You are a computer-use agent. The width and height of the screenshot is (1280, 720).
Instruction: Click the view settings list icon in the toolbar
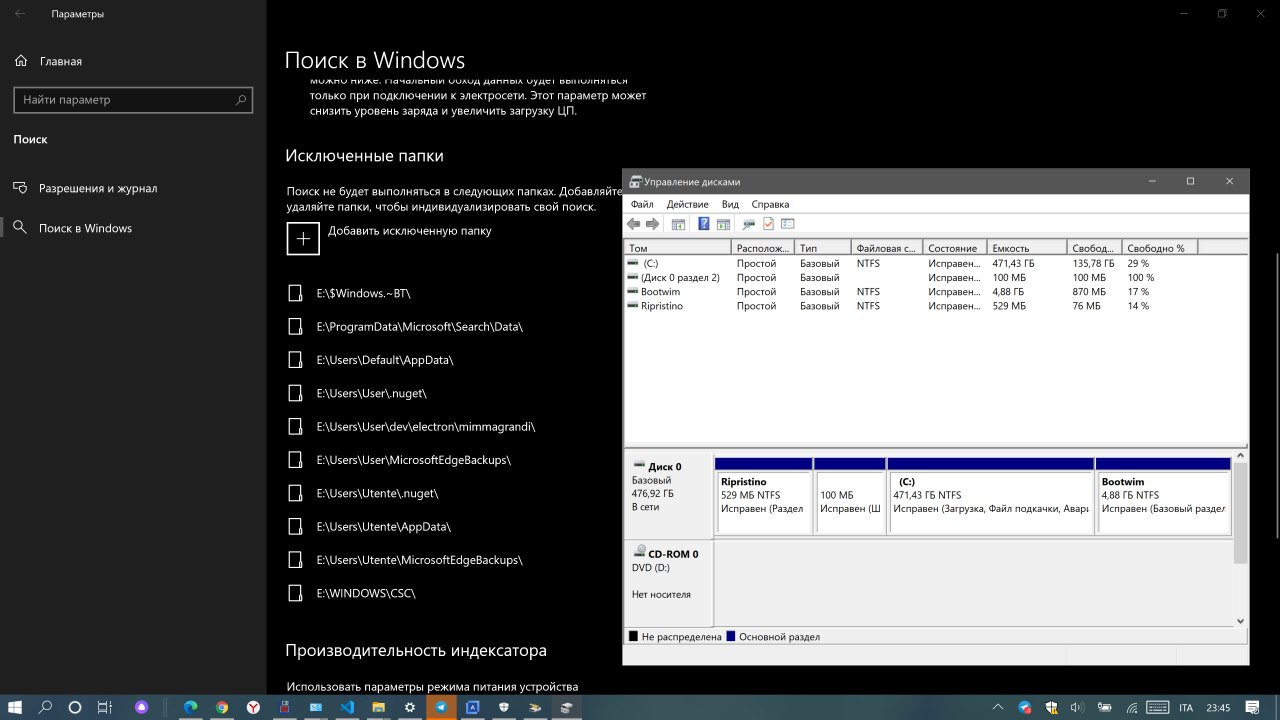787,224
